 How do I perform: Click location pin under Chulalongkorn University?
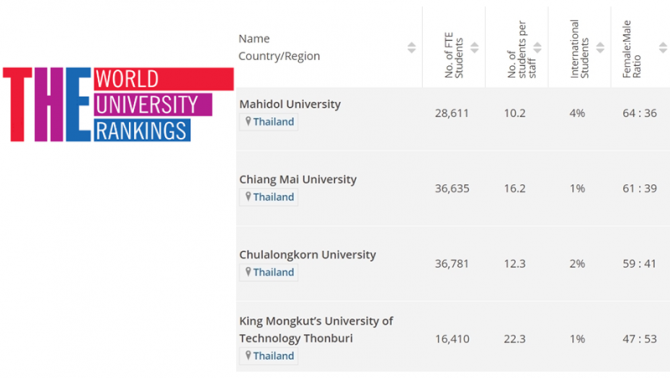click(x=248, y=272)
